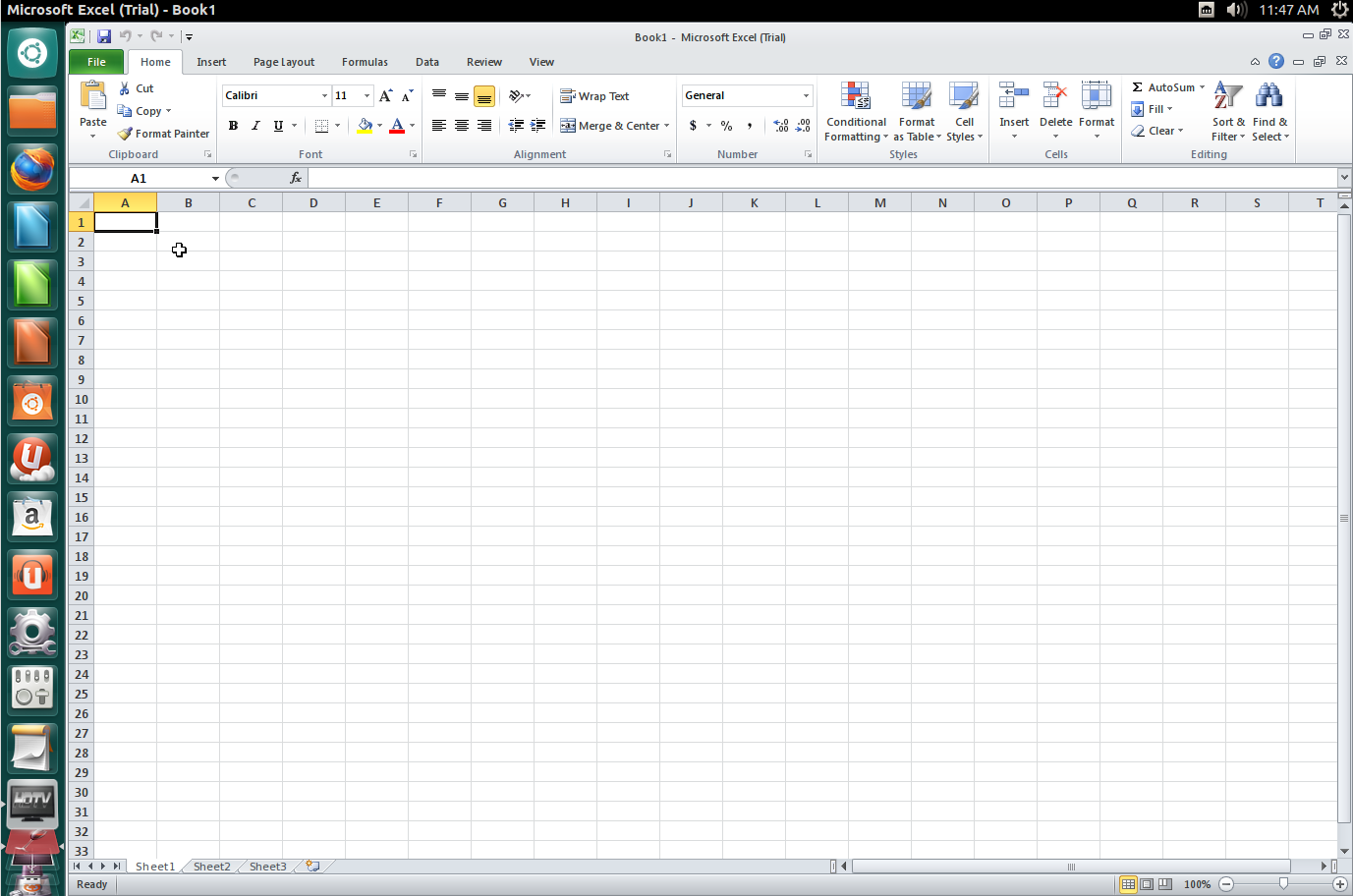Click the Increase Decimal icon
The height and width of the screenshot is (896, 1353).
click(x=781, y=126)
